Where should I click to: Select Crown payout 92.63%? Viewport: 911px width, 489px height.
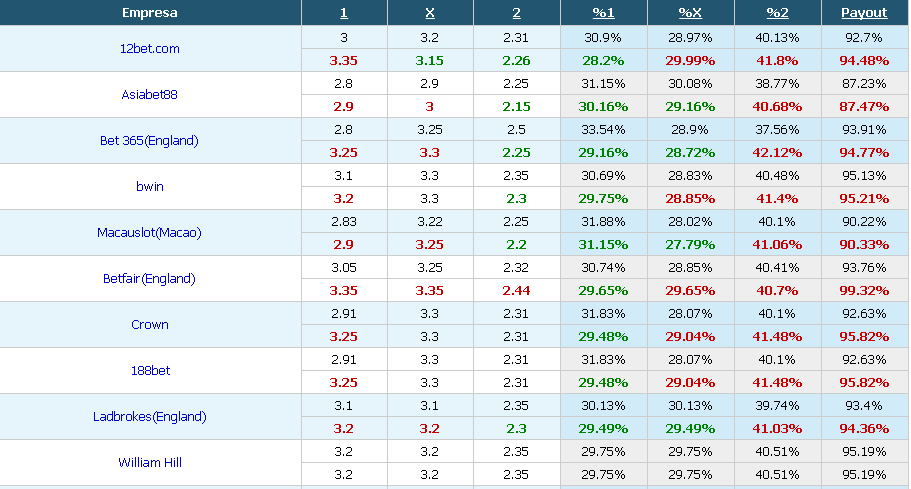[x=864, y=314]
